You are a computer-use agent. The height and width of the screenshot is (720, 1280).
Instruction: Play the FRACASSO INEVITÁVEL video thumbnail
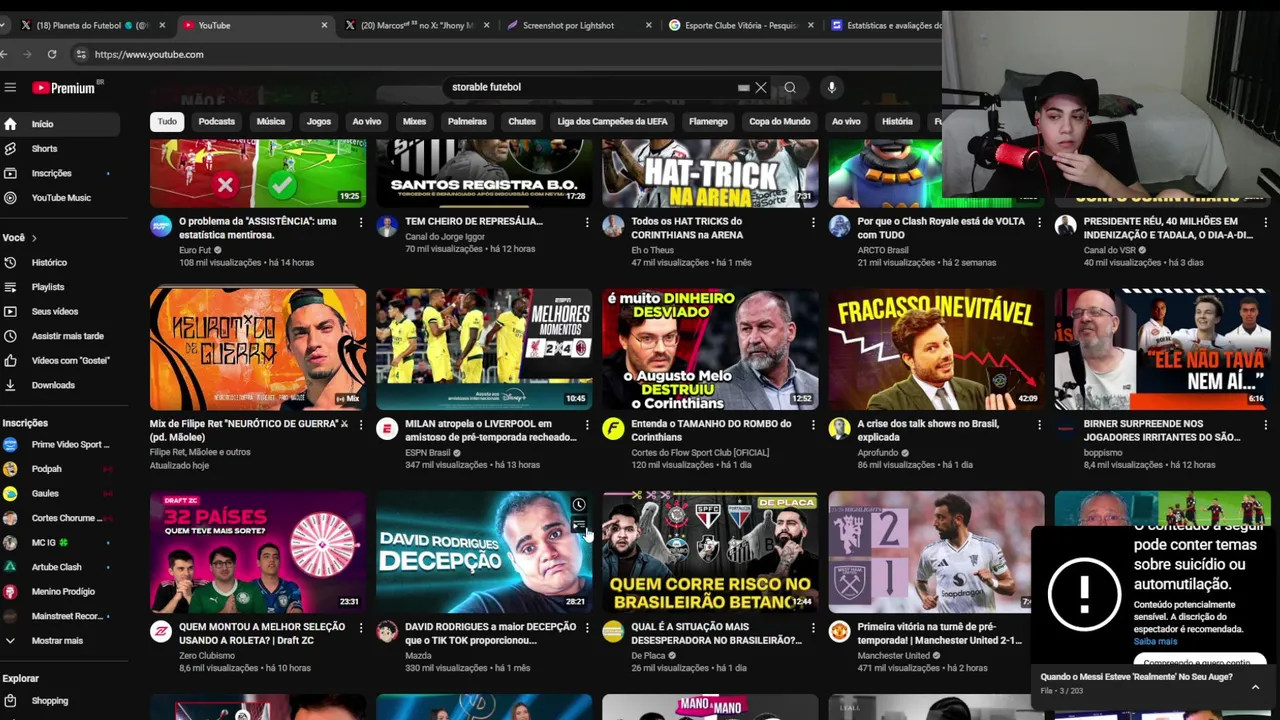pos(936,349)
